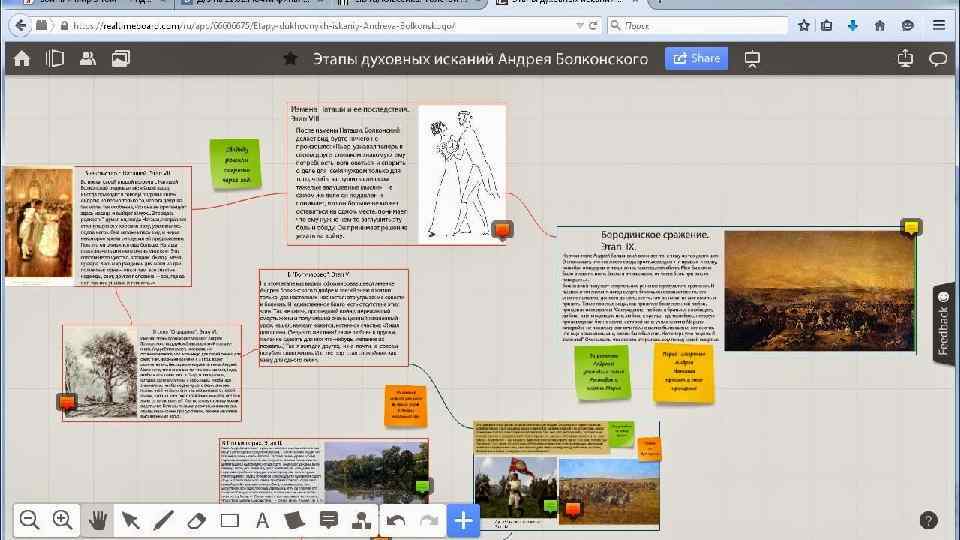Open the chat speech bubble icon

click(x=938, y=59)
